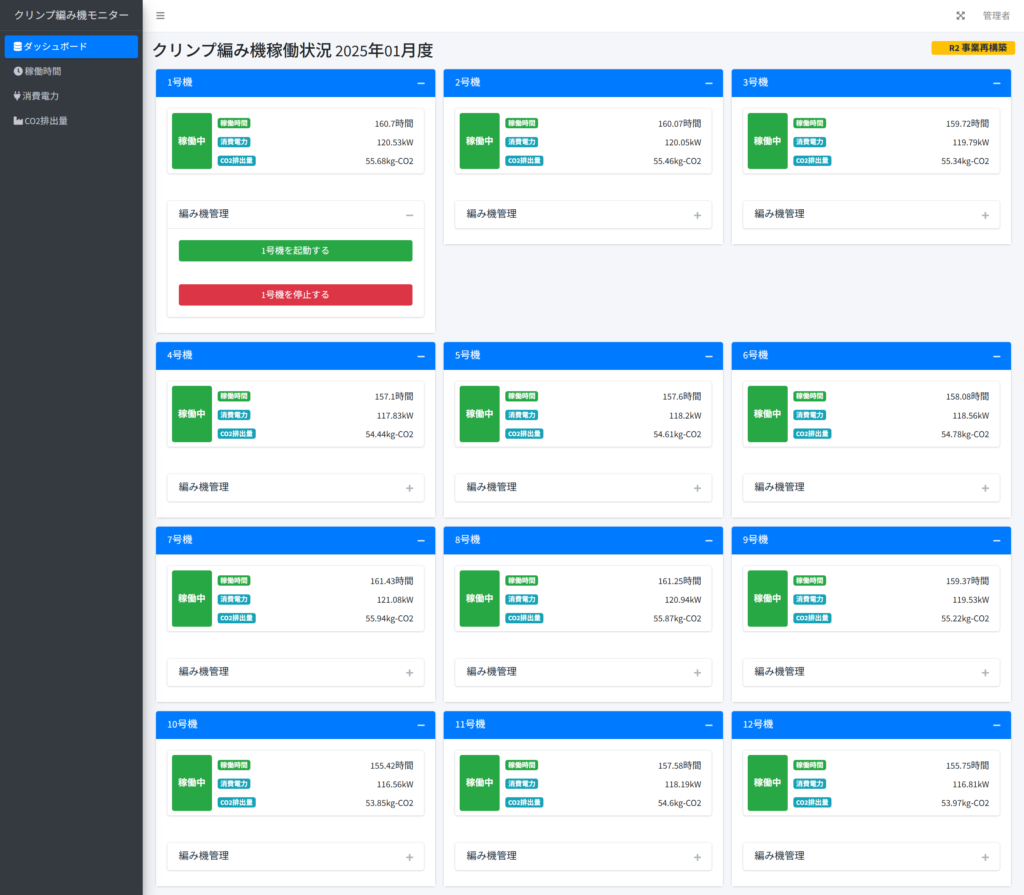The height and width of the screenshot is (895, 1024).
Task: Expand 編み機管理 panel for 11号機
Action: tap(697, 857)
